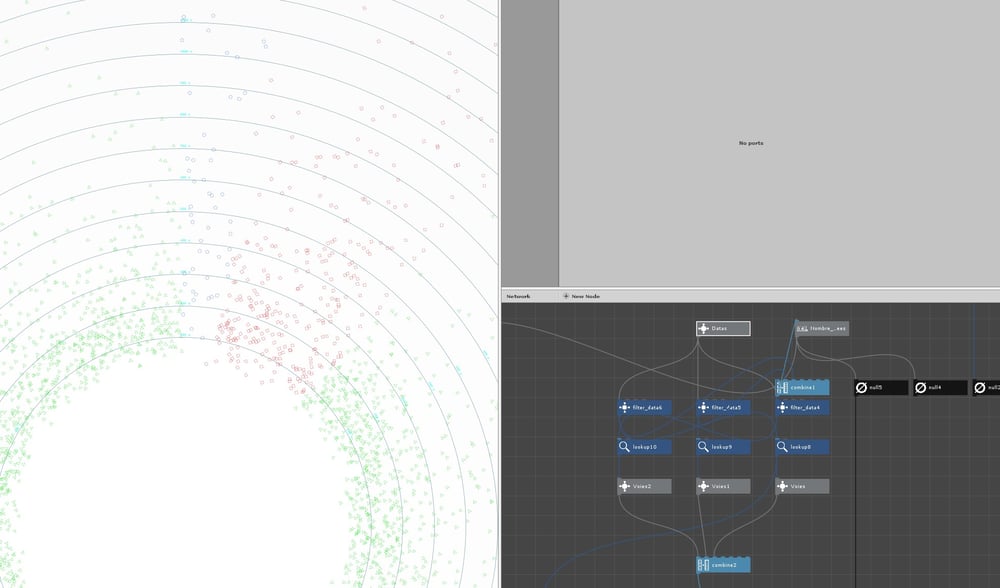Click the New Node button

tap(581, 296)
